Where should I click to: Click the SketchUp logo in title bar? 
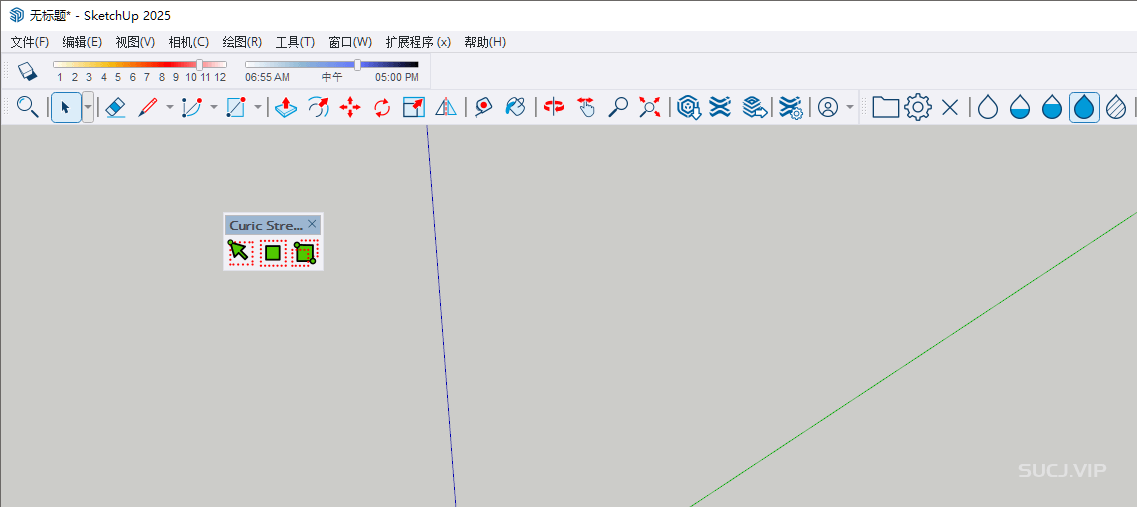(17, 15)
